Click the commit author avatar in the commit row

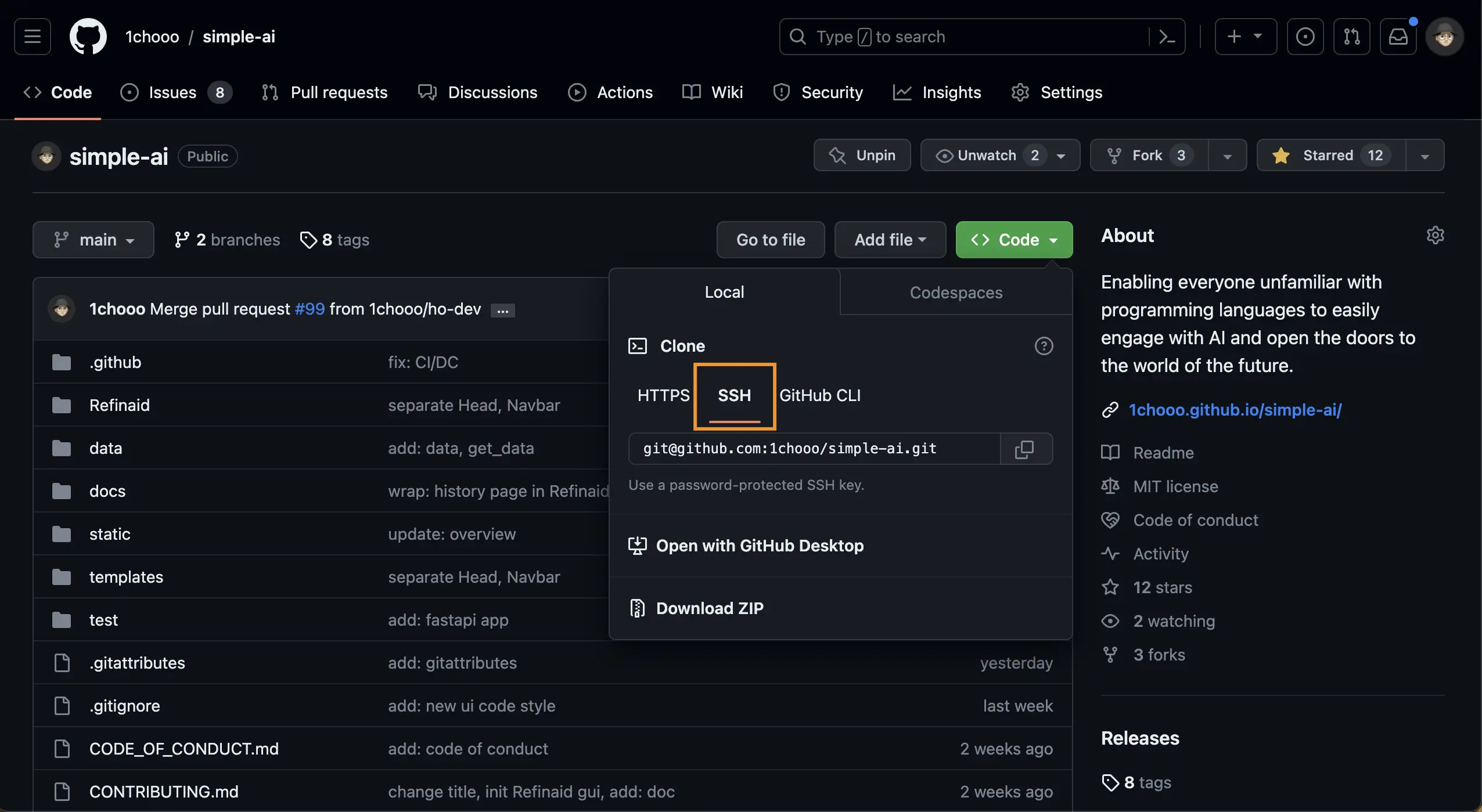click(x=62, y=309)
